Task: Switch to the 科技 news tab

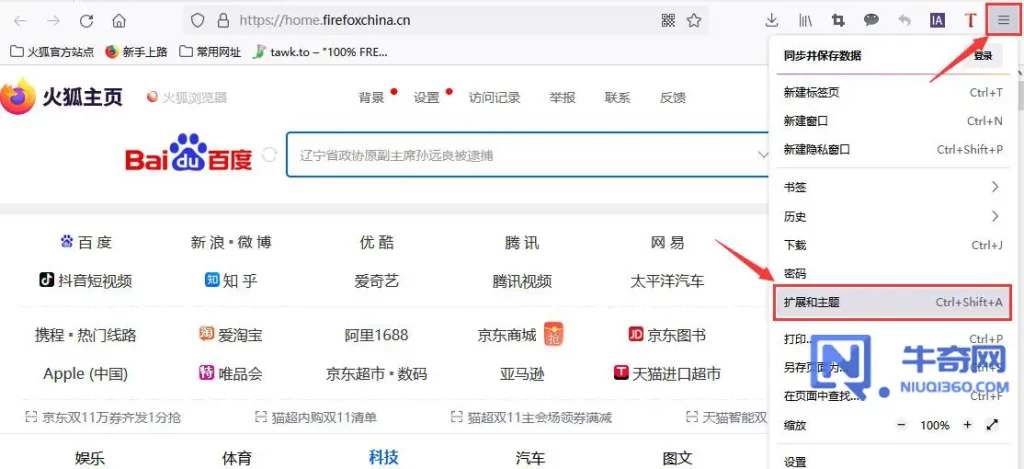Action: point(383,457)
